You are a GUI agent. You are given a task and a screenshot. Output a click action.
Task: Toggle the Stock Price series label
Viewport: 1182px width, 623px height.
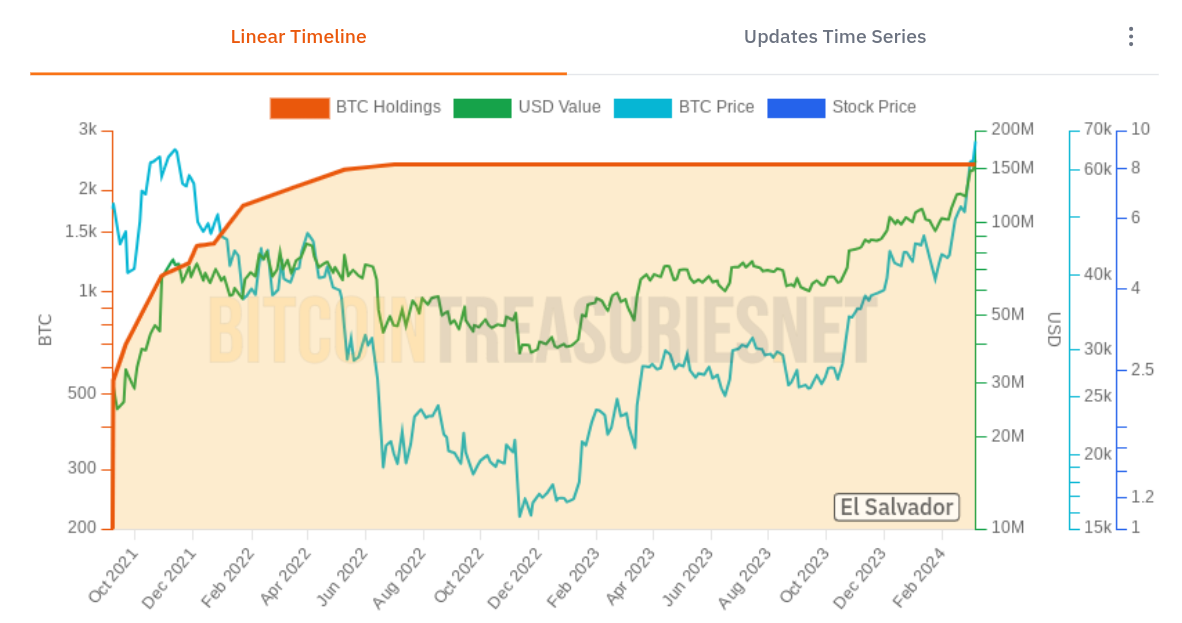873,107
